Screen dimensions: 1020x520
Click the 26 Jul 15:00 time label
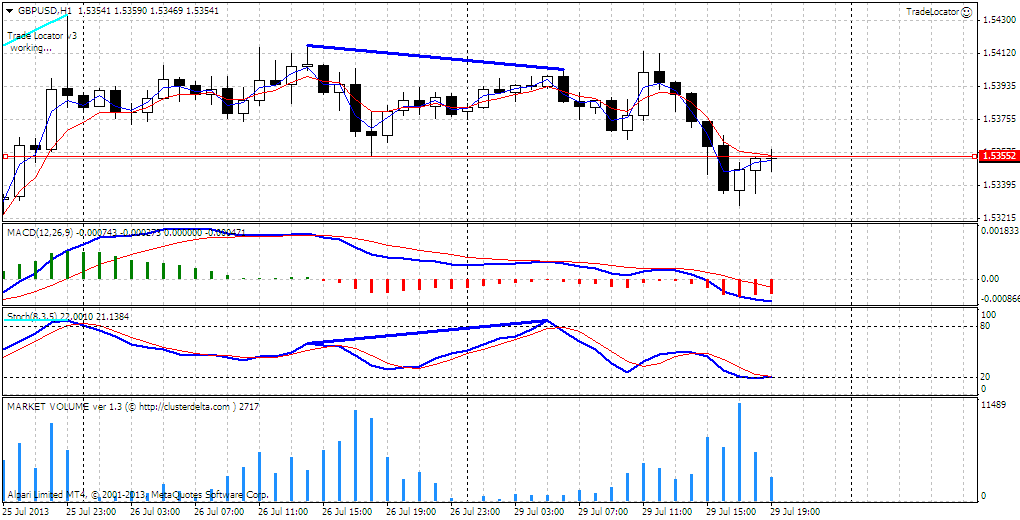345,512
